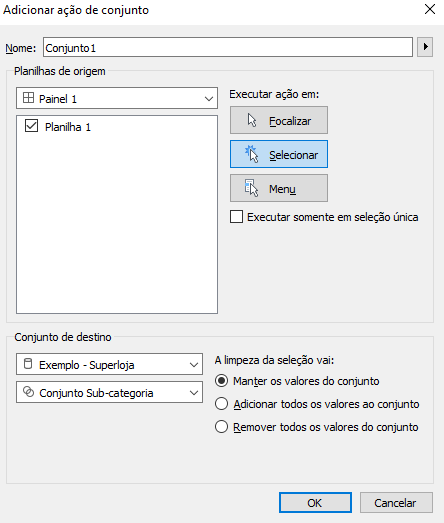Click the Cancelar button
Screen dimensions: 444x523
pos(396,503)
